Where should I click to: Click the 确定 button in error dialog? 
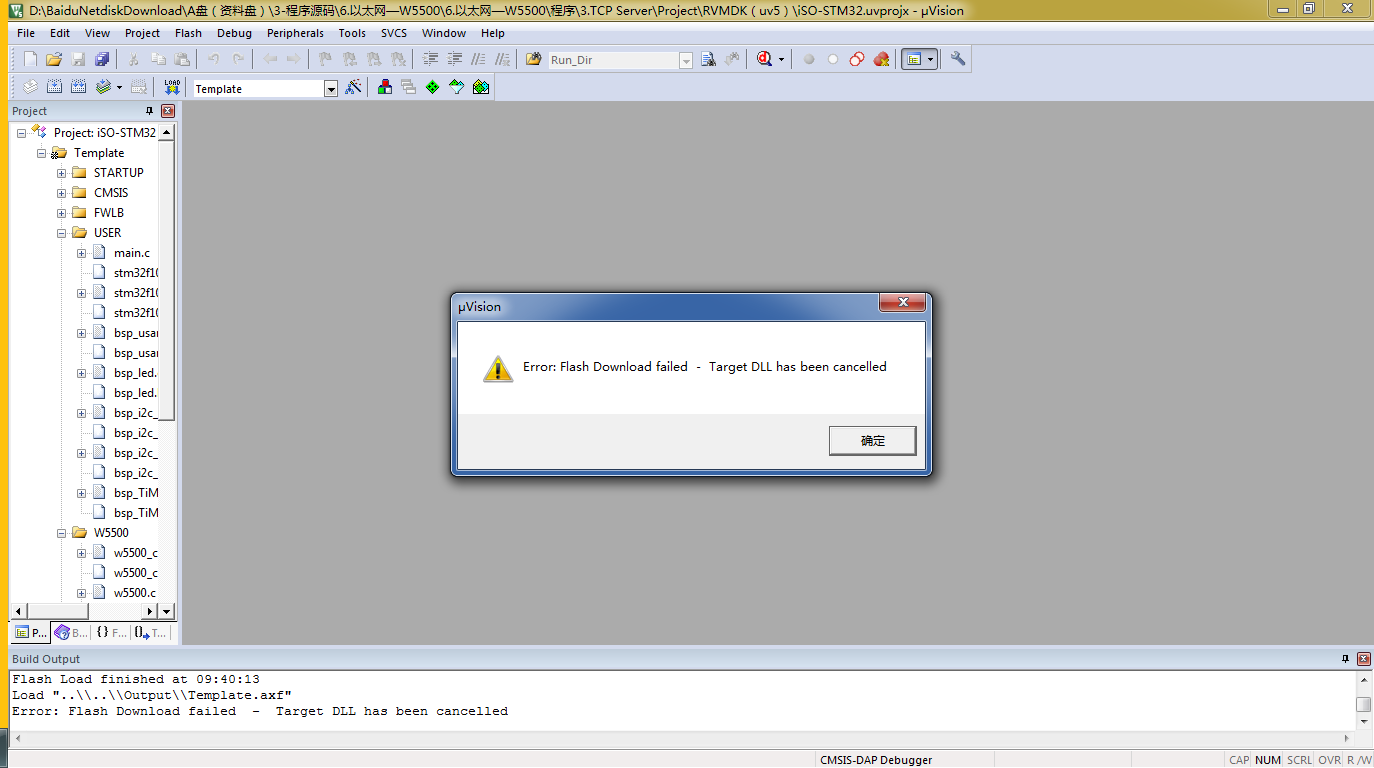872,441
